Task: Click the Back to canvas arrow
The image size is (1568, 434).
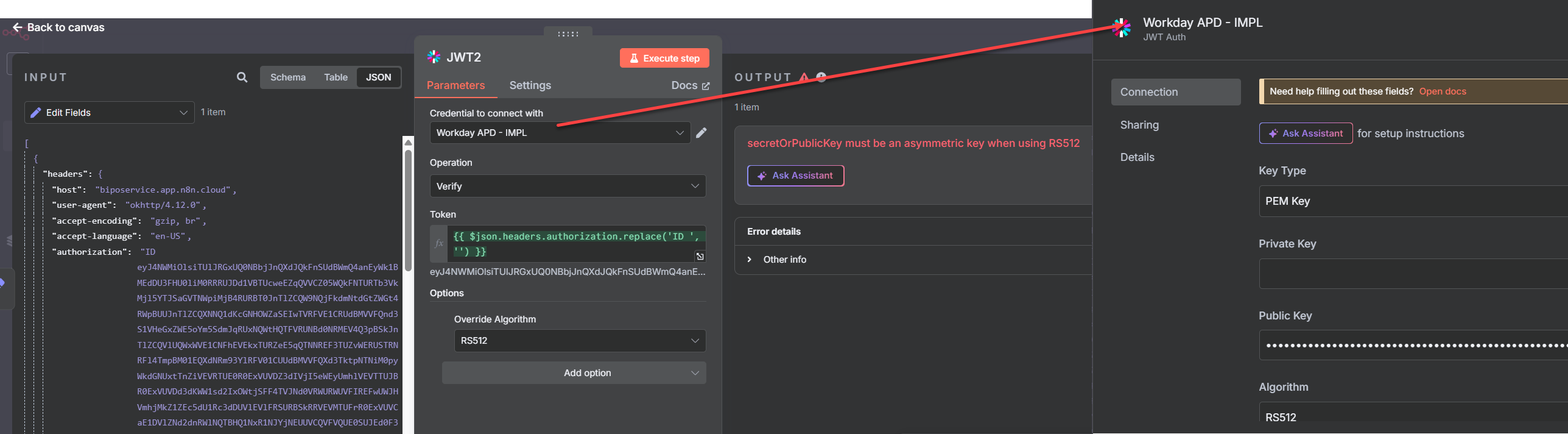Action: tap(18, 27)
